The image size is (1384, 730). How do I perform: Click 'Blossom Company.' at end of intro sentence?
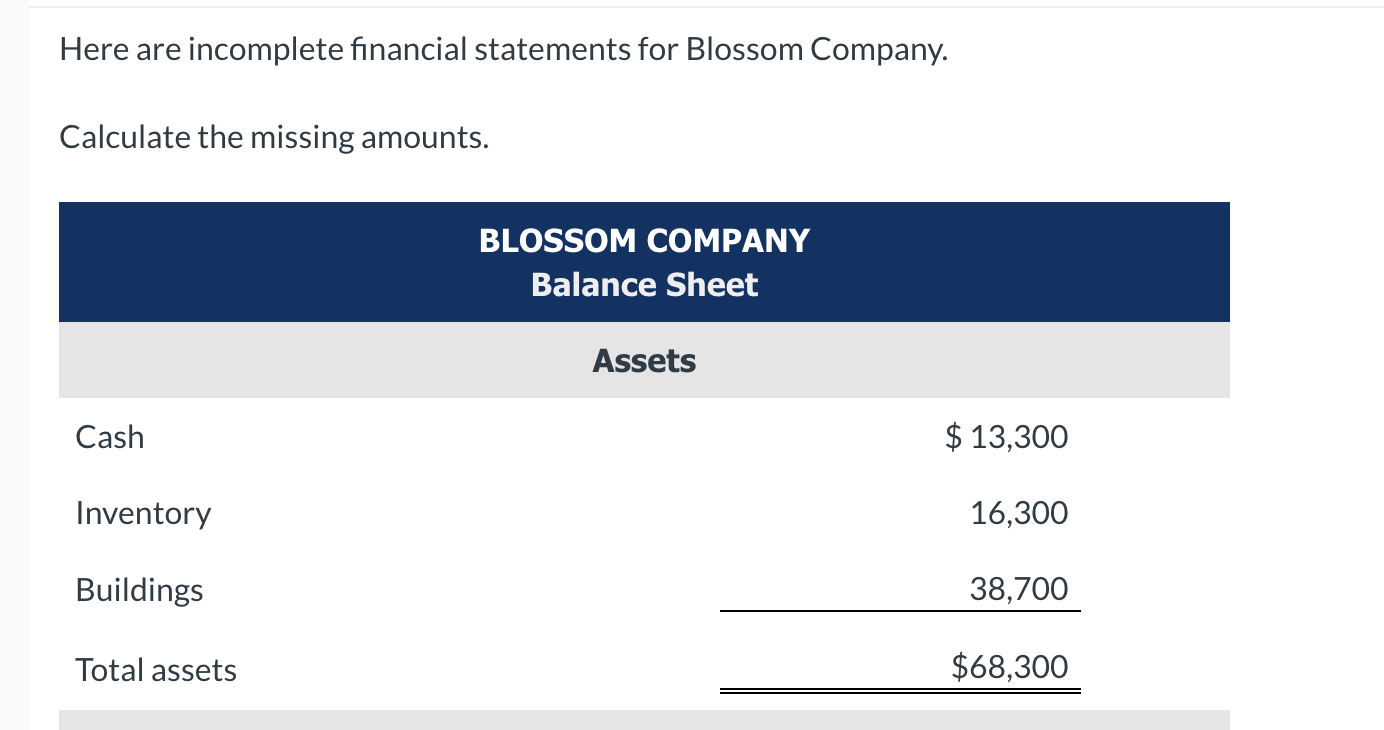tap(816, 50)
